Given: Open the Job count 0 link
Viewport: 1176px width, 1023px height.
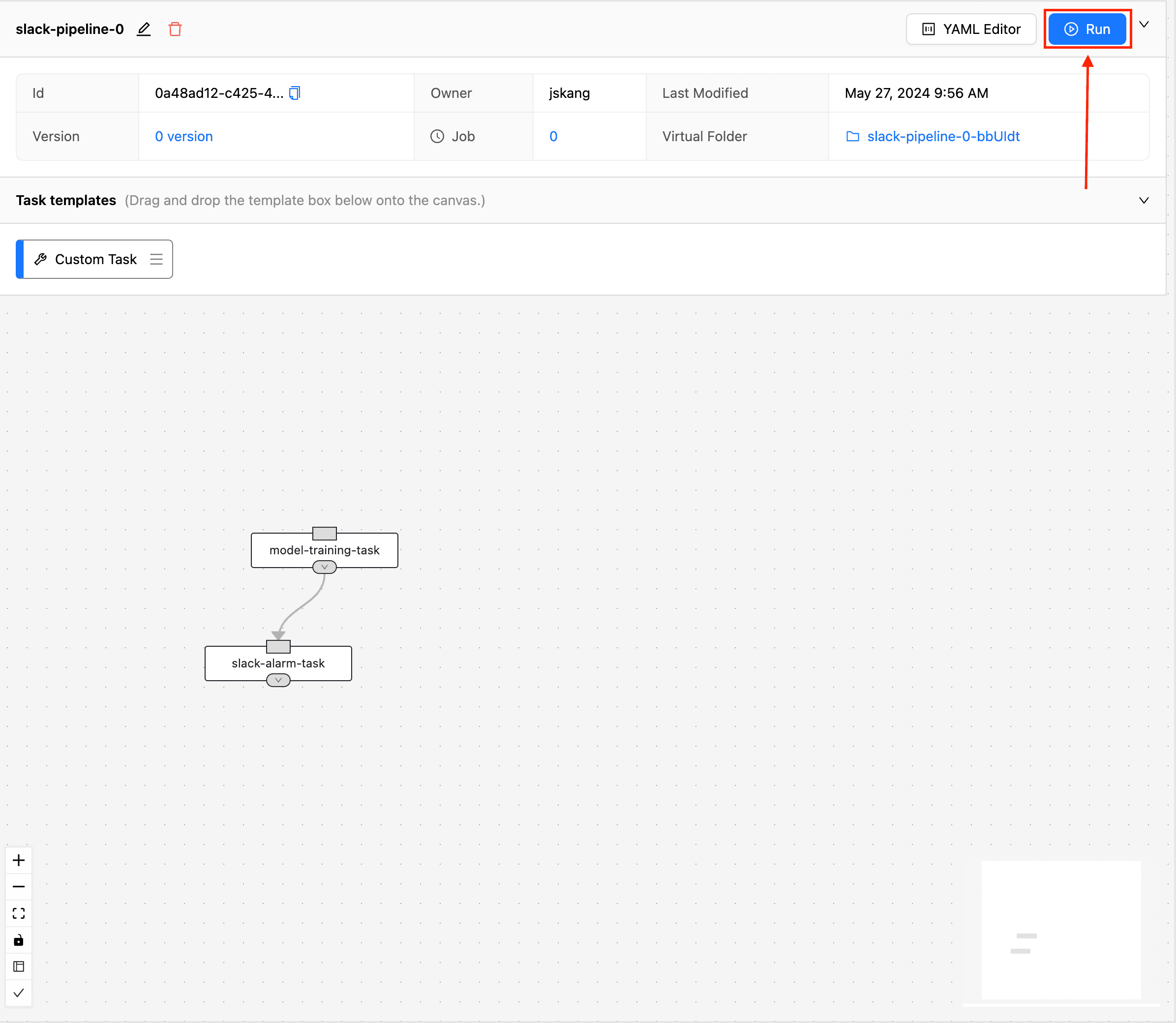Looking at the screenshot, I should coord(553,136).
